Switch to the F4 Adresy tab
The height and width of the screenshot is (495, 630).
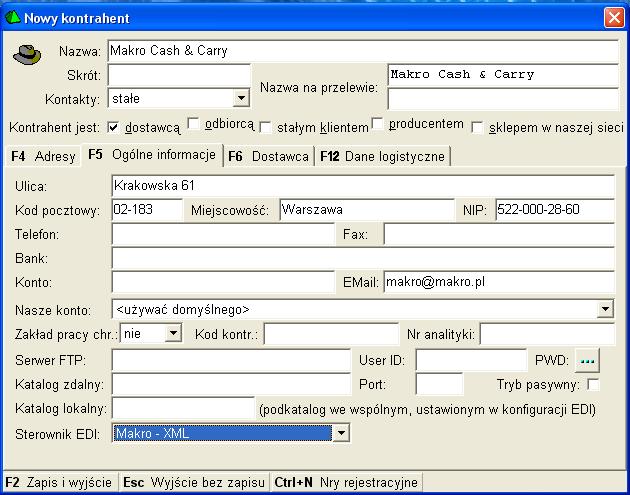tap(43, 156)
